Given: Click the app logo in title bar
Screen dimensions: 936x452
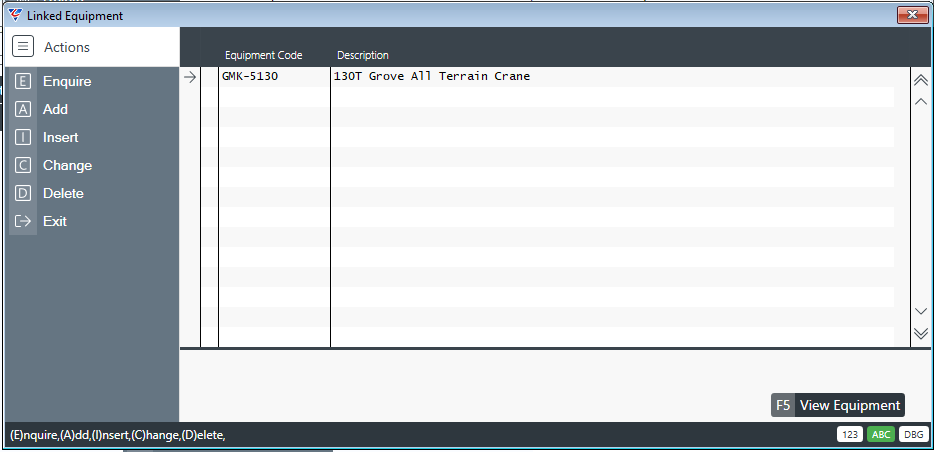Looking at the screenshot, I should point(14,15).
